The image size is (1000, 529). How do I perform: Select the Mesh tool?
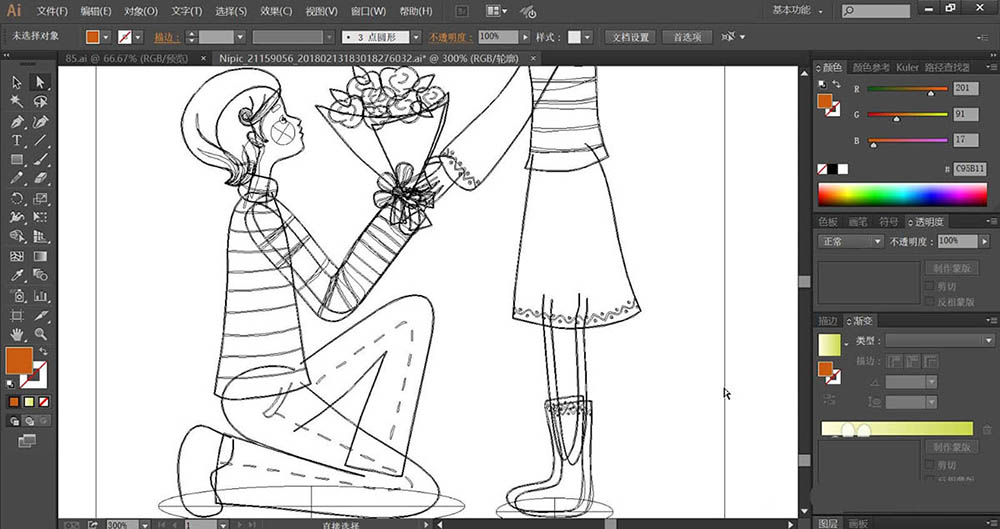click(x=17, y=256)
